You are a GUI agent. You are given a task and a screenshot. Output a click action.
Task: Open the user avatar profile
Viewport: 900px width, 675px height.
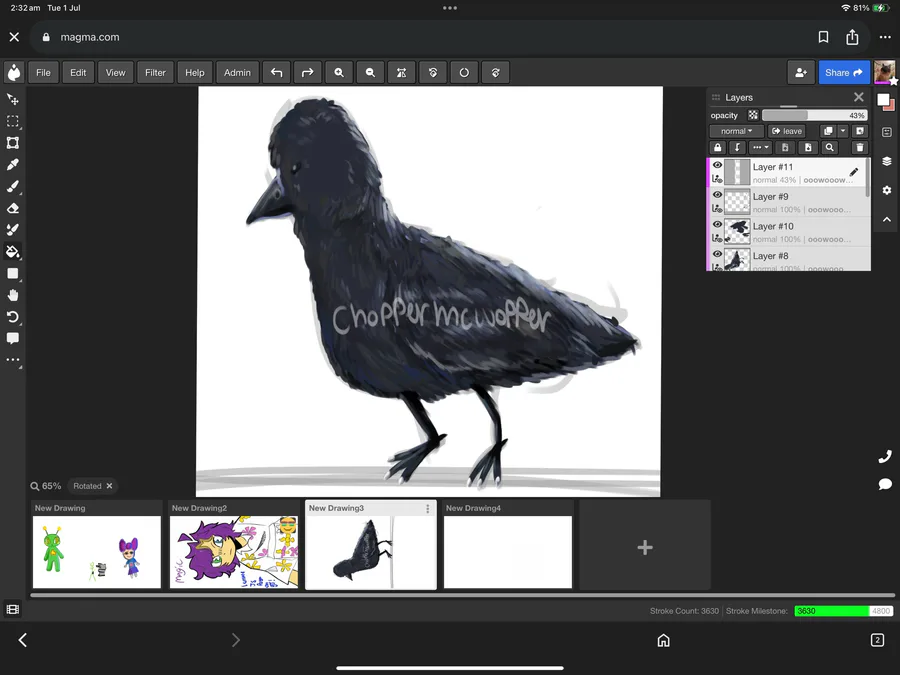tap(885, 72)
